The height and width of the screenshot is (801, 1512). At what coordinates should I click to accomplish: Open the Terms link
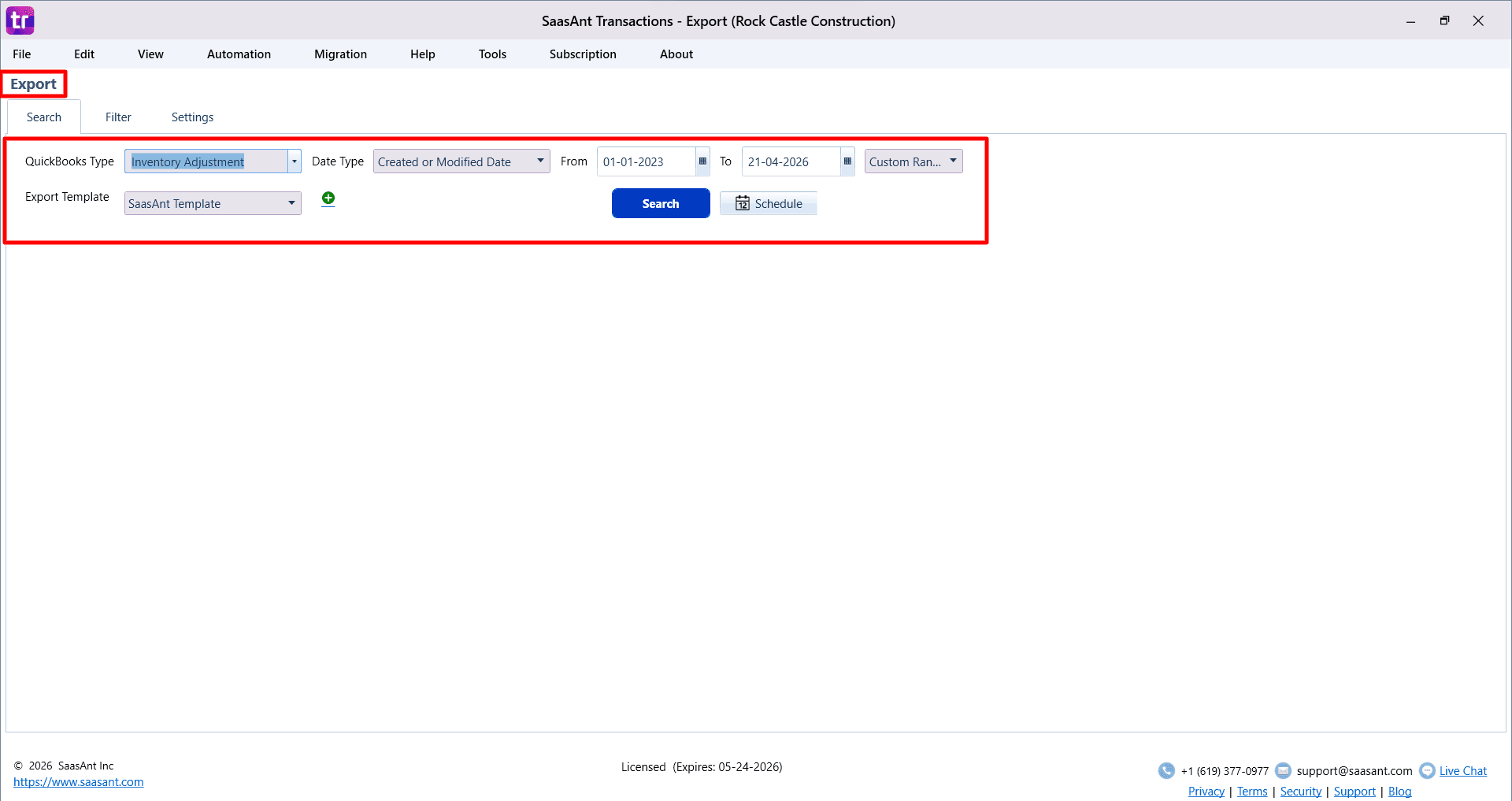(1252, 791)
